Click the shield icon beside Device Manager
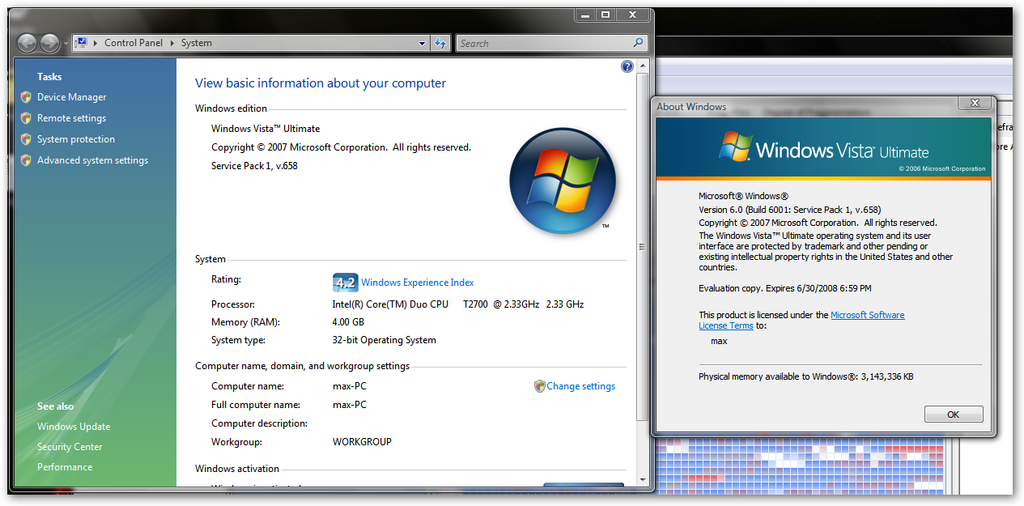Screen dimensions: 1024x506 tap(26, 97)
